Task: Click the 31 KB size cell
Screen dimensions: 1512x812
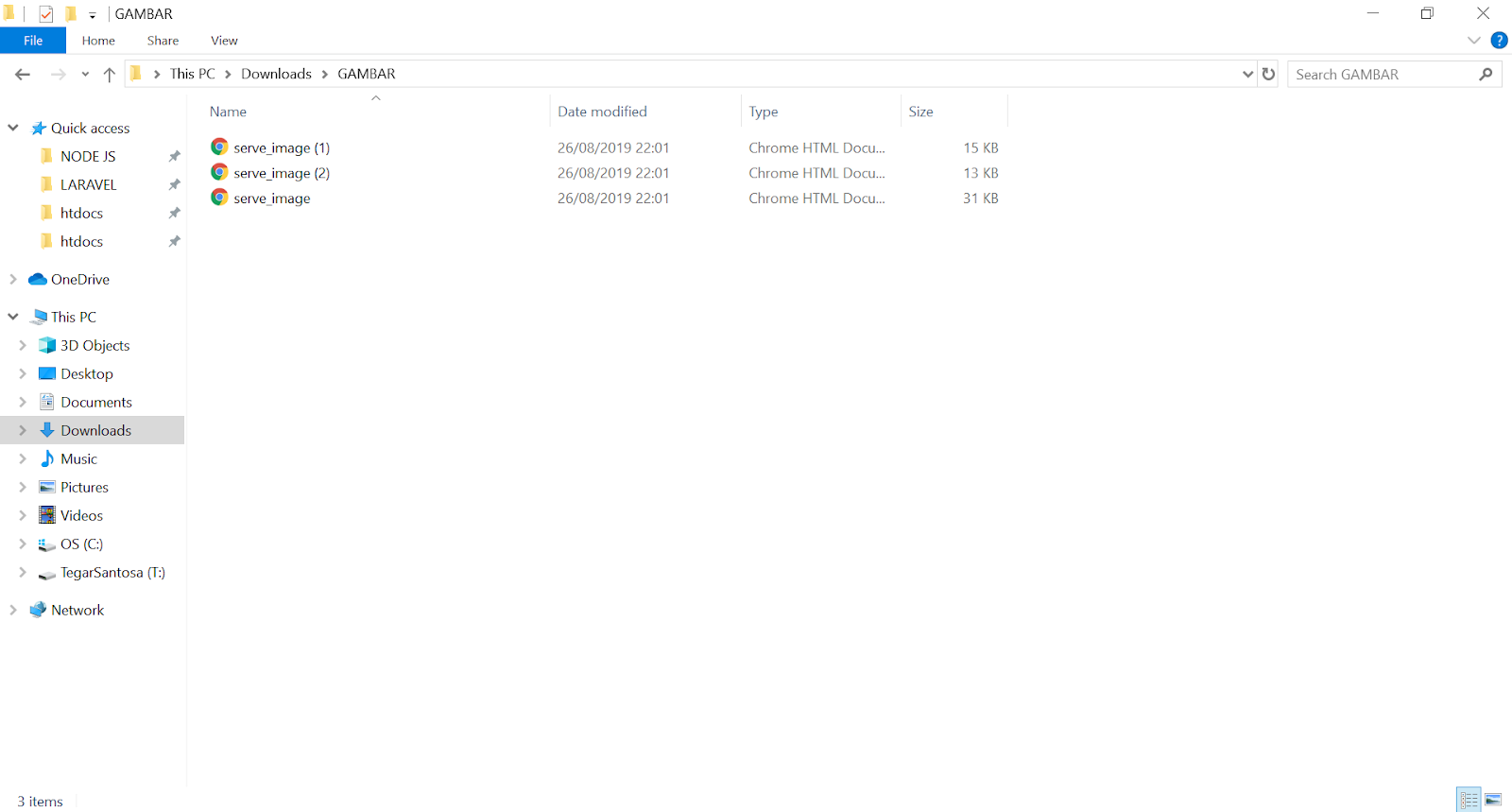Action: pos(980,199)
